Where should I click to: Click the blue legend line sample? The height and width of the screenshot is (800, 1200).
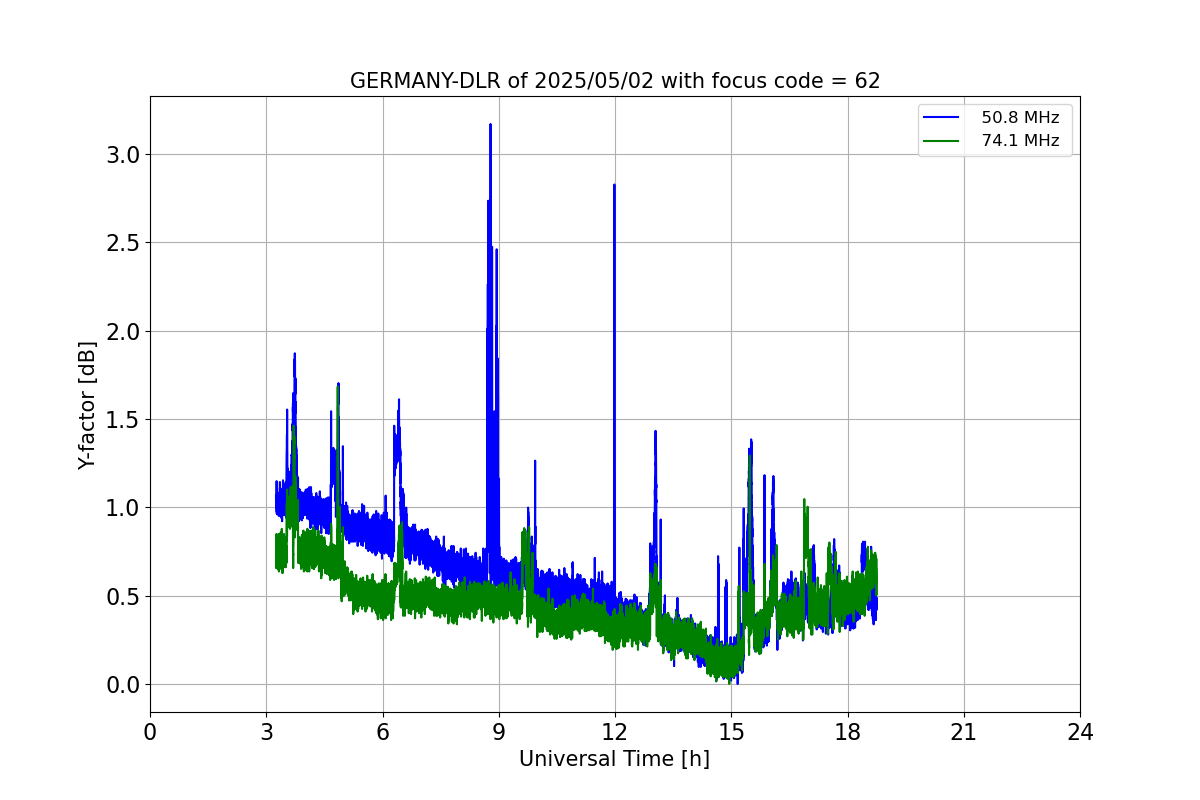pyautogui.click(x=943, y=118)
